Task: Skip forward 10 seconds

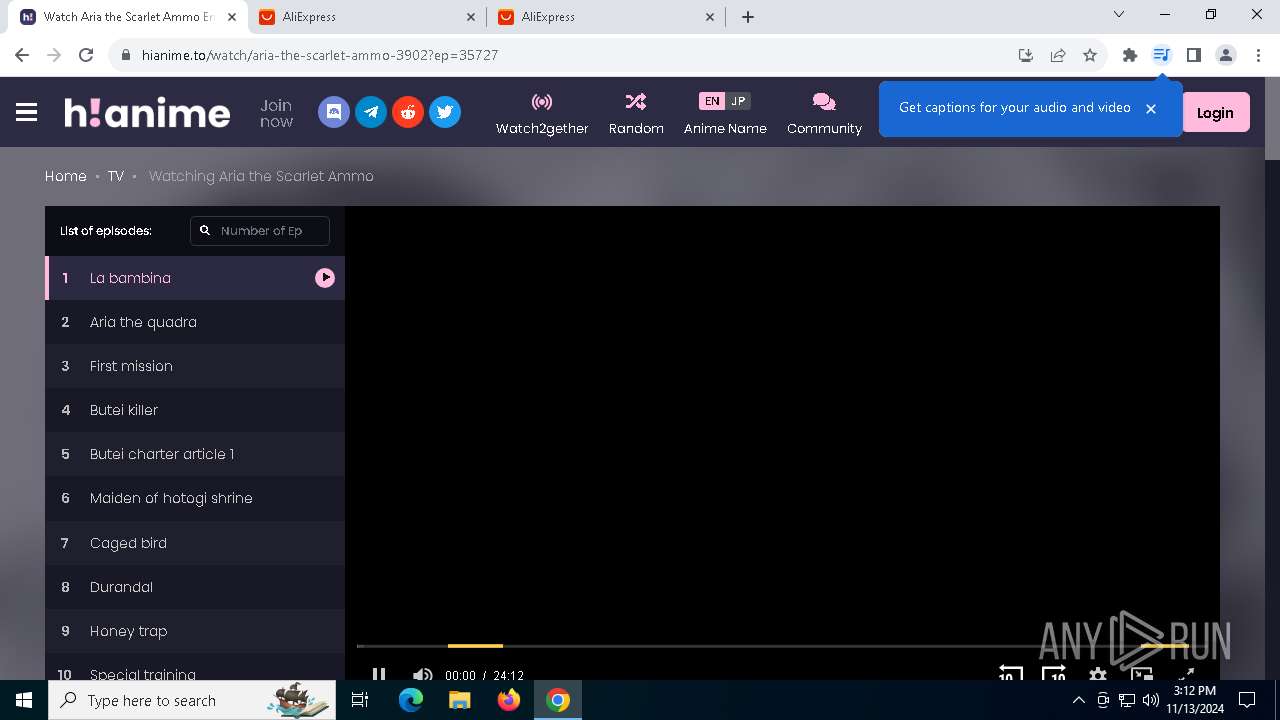Action: tap(1054, 674)
